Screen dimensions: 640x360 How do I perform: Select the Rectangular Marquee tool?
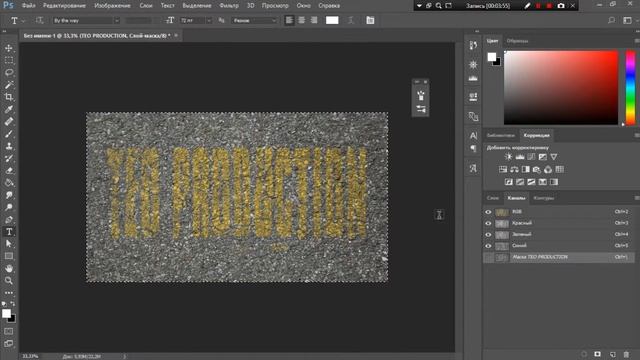tap(9, 60)
